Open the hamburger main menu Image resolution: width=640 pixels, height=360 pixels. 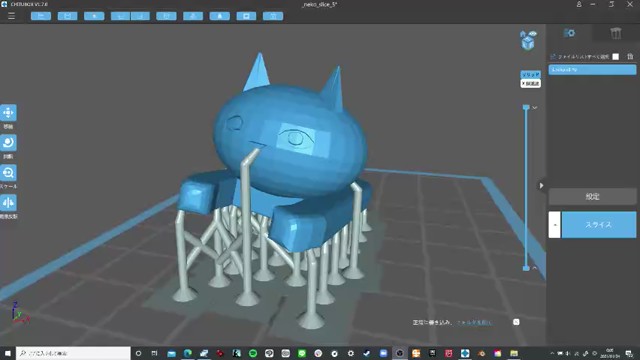coord(11,16)
